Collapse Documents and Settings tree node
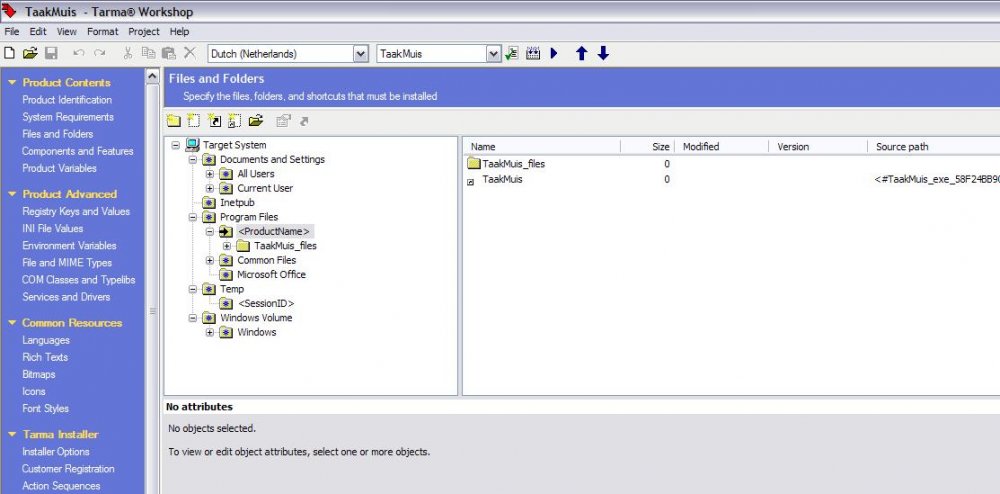 [193, 160]
